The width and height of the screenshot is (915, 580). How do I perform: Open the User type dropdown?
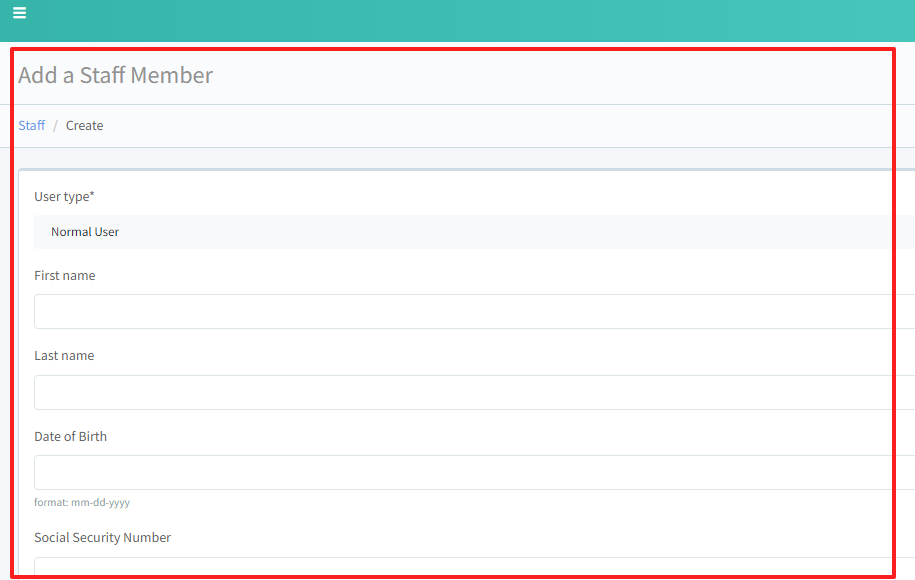pos(470,232)
